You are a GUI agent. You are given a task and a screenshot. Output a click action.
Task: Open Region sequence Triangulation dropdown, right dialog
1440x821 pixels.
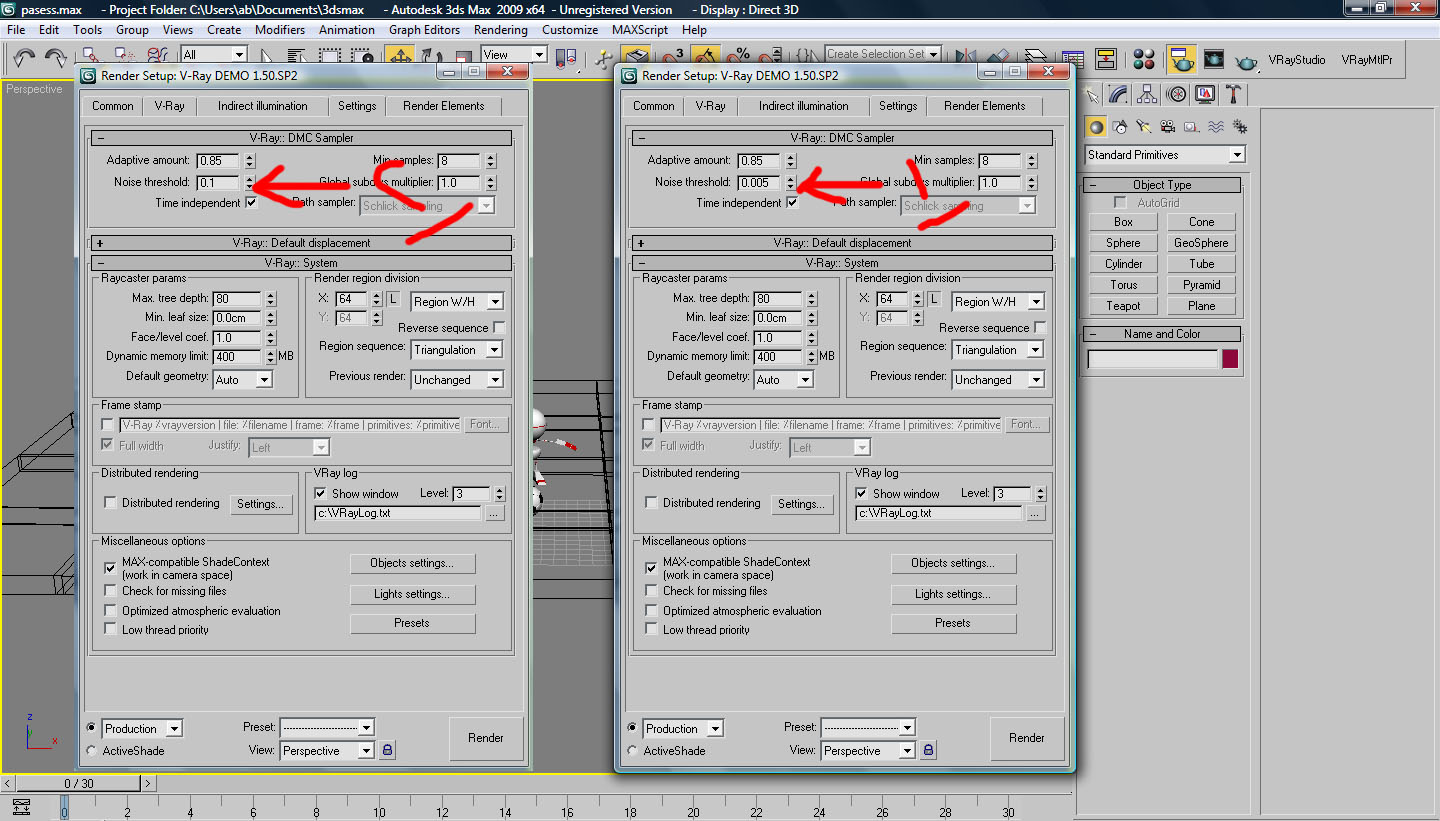pyautogui.click(x=998, y=350)
